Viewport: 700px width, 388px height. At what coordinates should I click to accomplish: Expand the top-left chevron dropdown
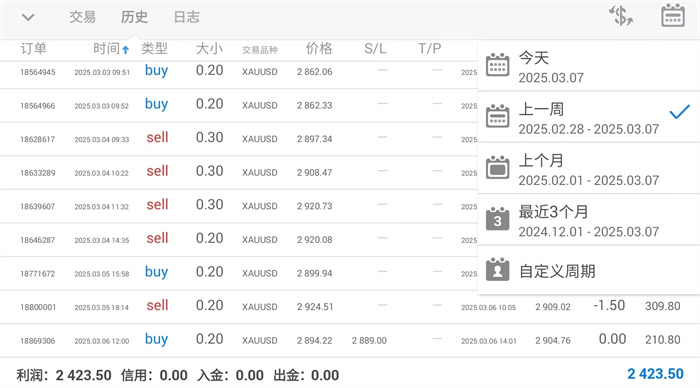tap(28, 17)
